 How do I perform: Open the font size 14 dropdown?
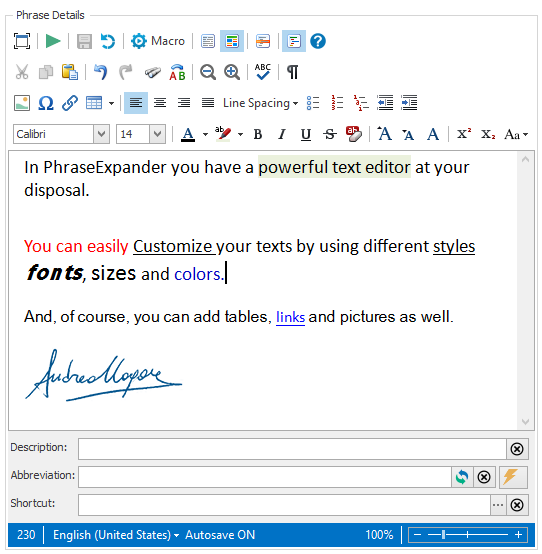click(x=158, y=134)
